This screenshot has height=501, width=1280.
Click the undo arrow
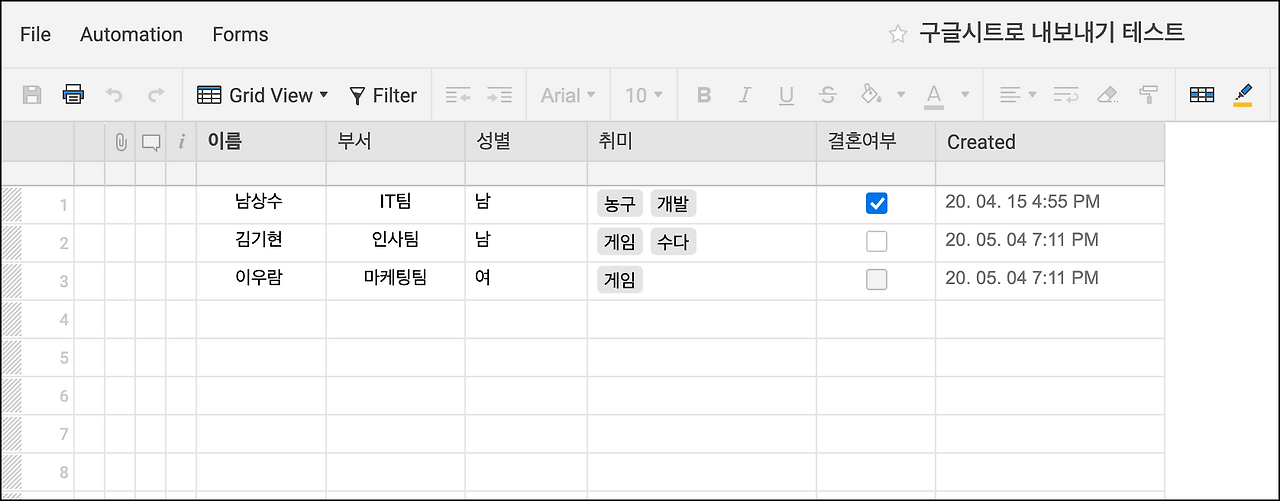(114, 95)
